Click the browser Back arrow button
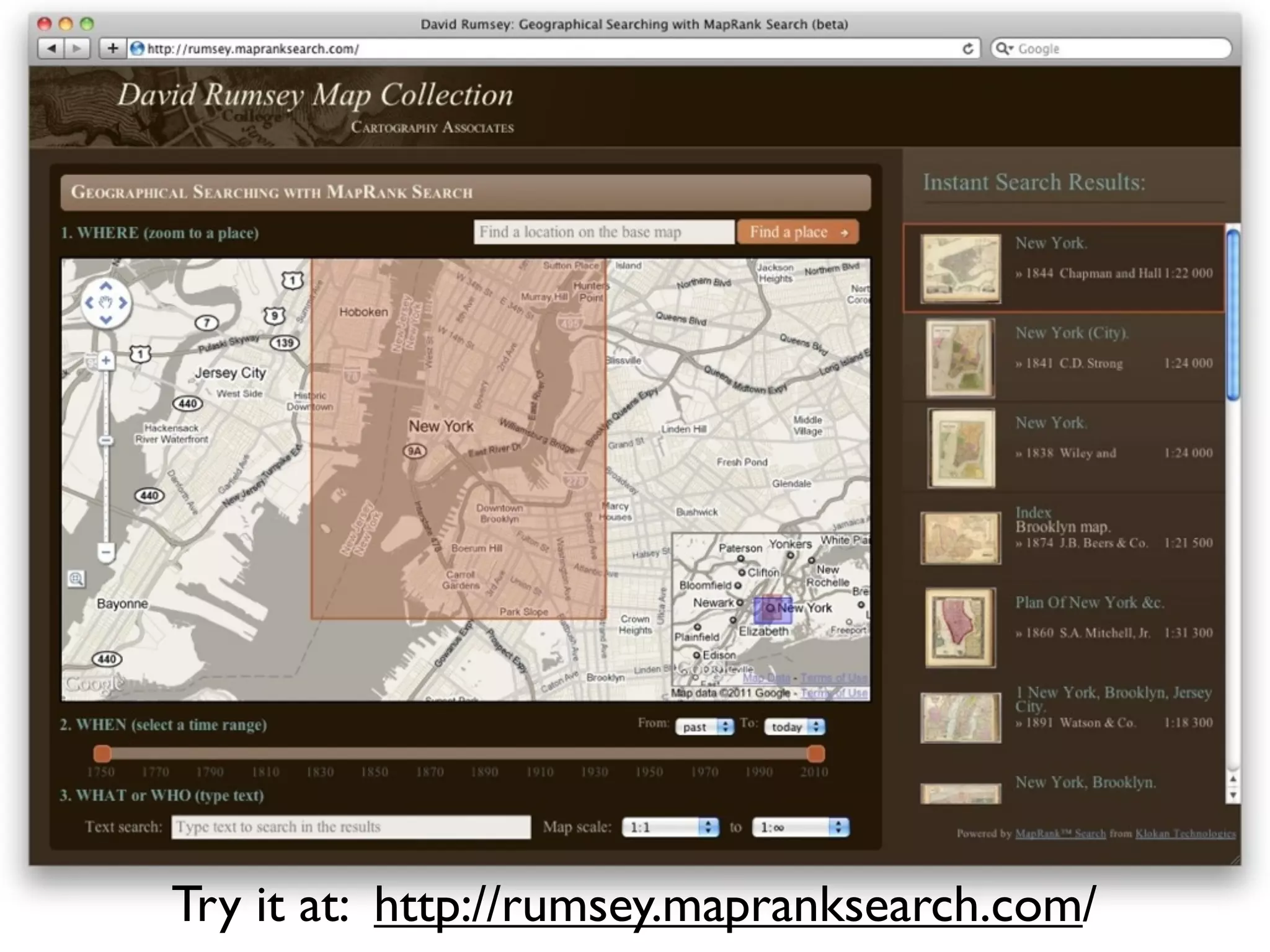This screenshot has width=1270, height=952. pyautogui.click(x=51, y=48)
